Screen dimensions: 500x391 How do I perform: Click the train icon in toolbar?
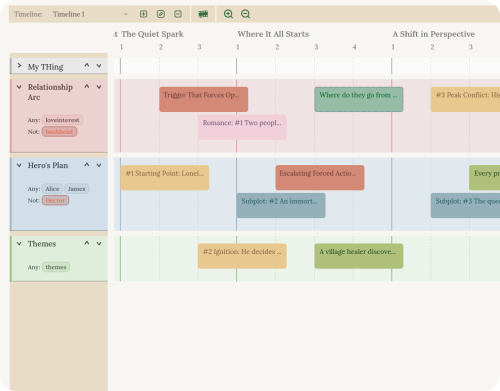[x=203, y=14]
